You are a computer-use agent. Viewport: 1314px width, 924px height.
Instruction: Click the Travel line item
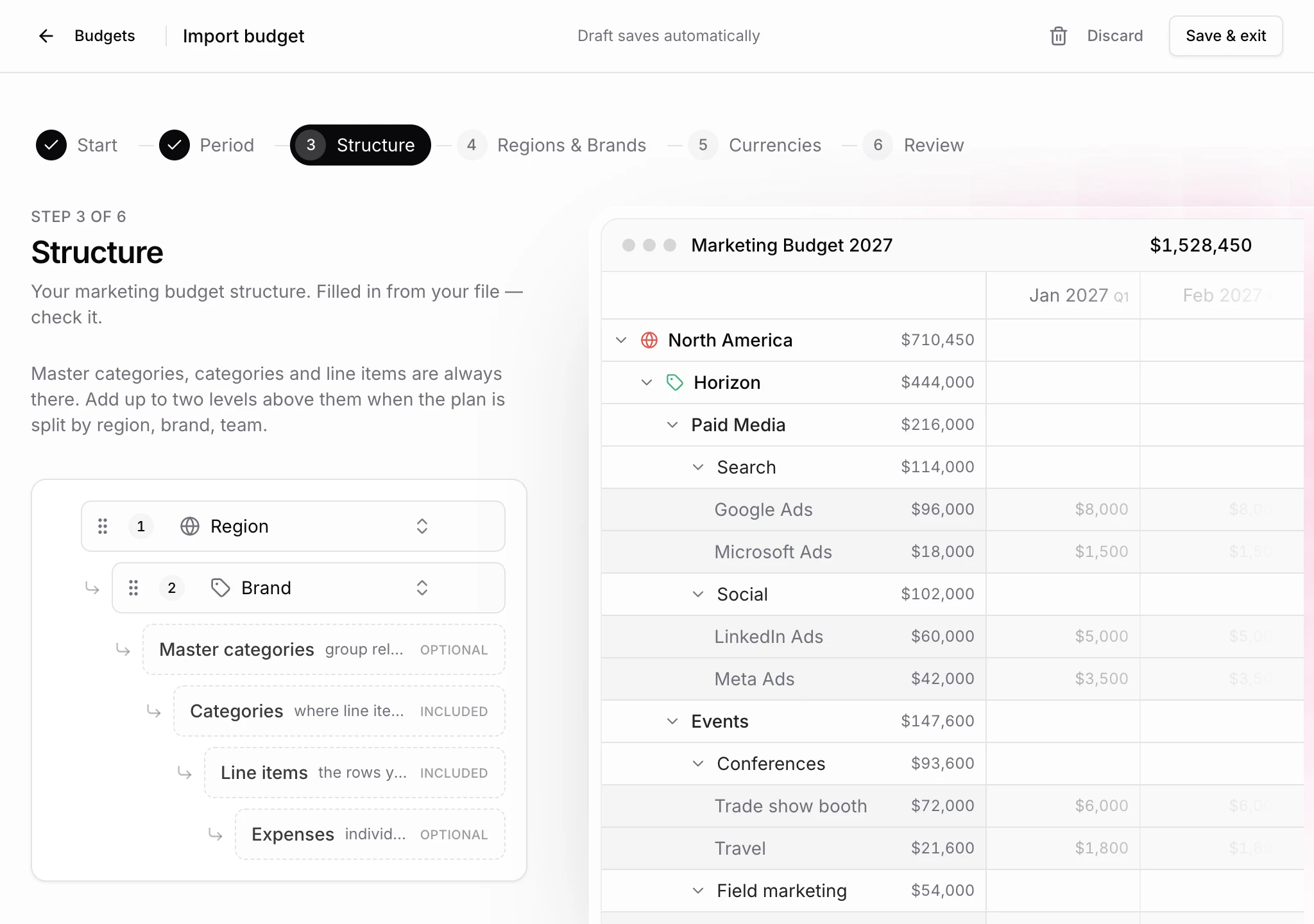point(740,848)
